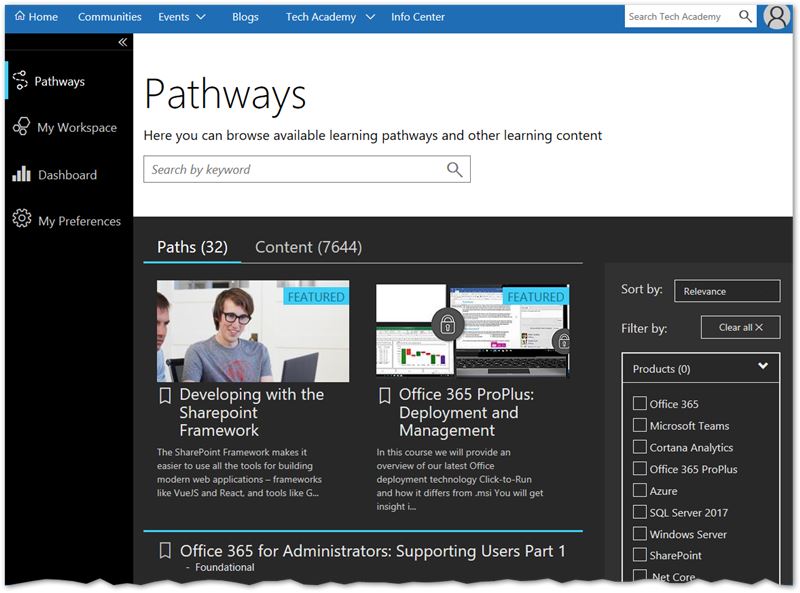This screenshot has height=593, width=800.
Task: Open Blogs in the top navigation
Action: click(245, 17)
